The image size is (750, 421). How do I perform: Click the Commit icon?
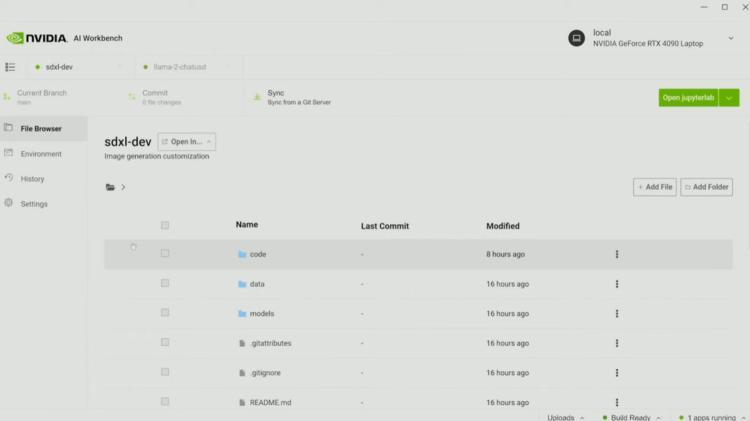pos(132,97)
